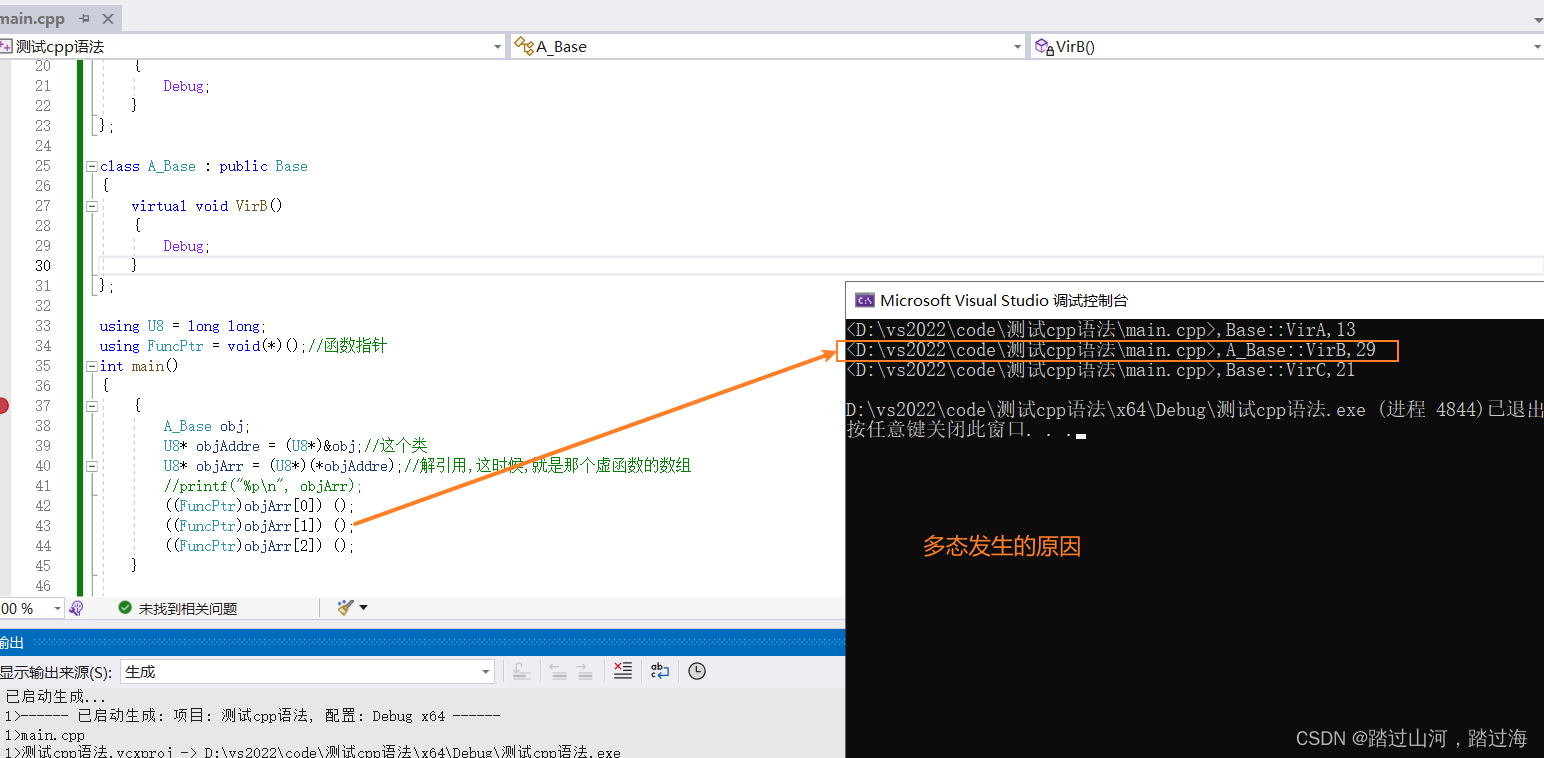Pin the main.cpp tab

tap(84, 19)
